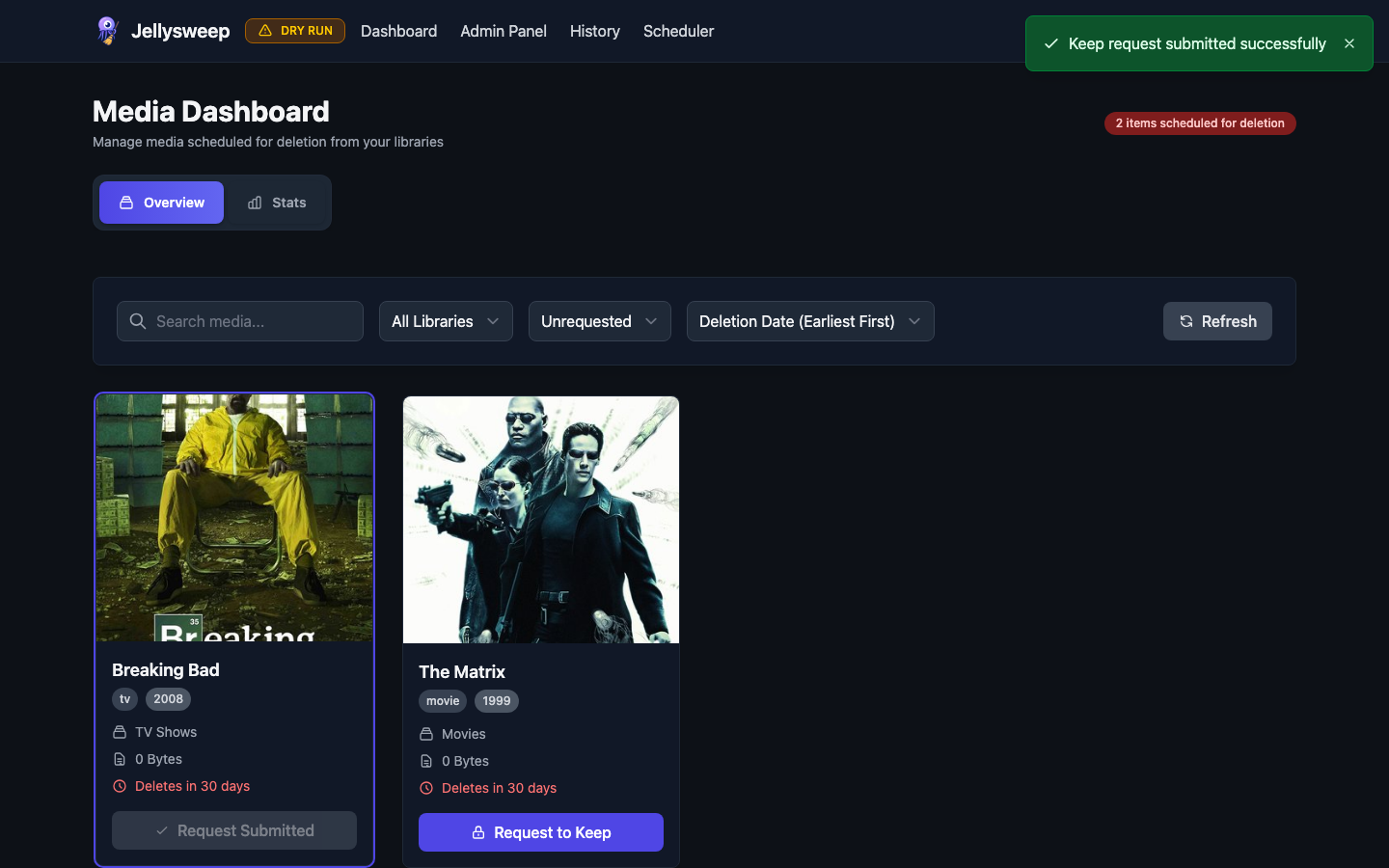This screenshot has width=1389, height=868.
Task: Click the Media Dashboard heading
Action: [211, 112]
